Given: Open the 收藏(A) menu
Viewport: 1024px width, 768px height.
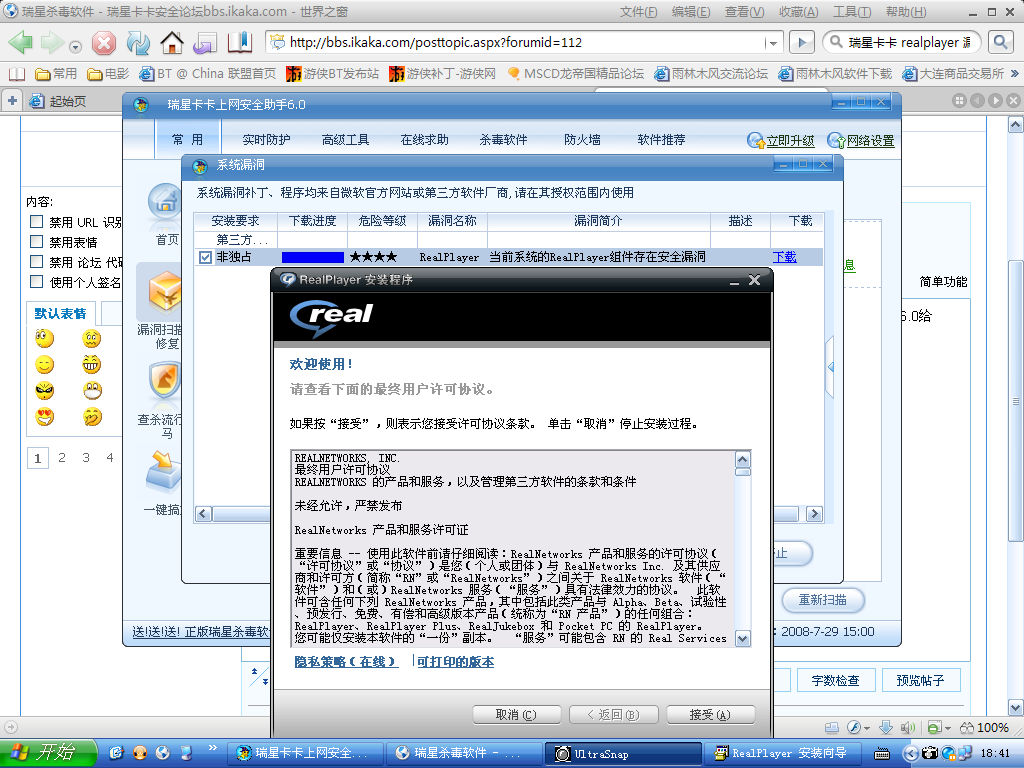Looking at the screenshot, I should pyautogui.click(x=798, y=12).
